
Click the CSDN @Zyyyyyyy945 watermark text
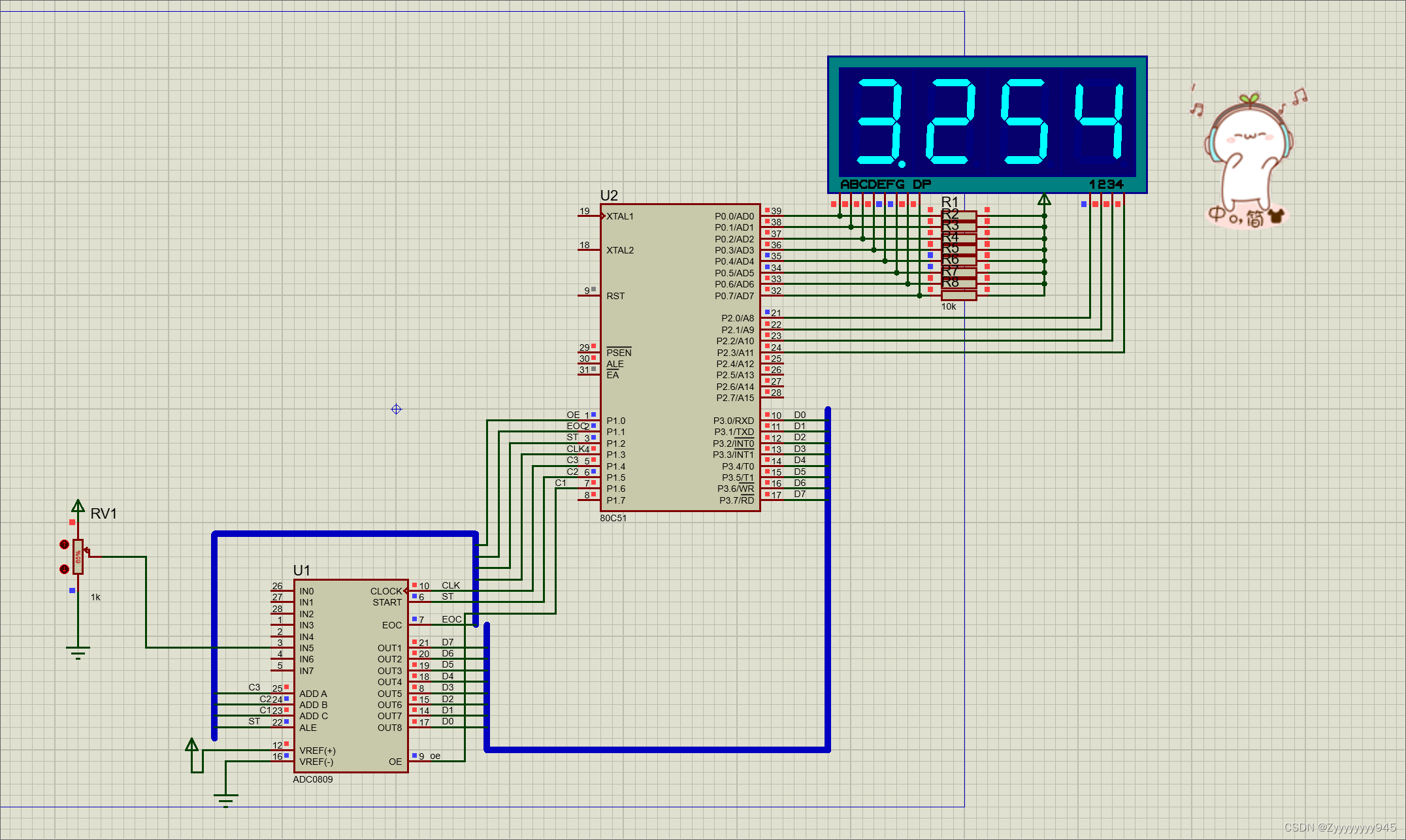tap(1339, 827)
